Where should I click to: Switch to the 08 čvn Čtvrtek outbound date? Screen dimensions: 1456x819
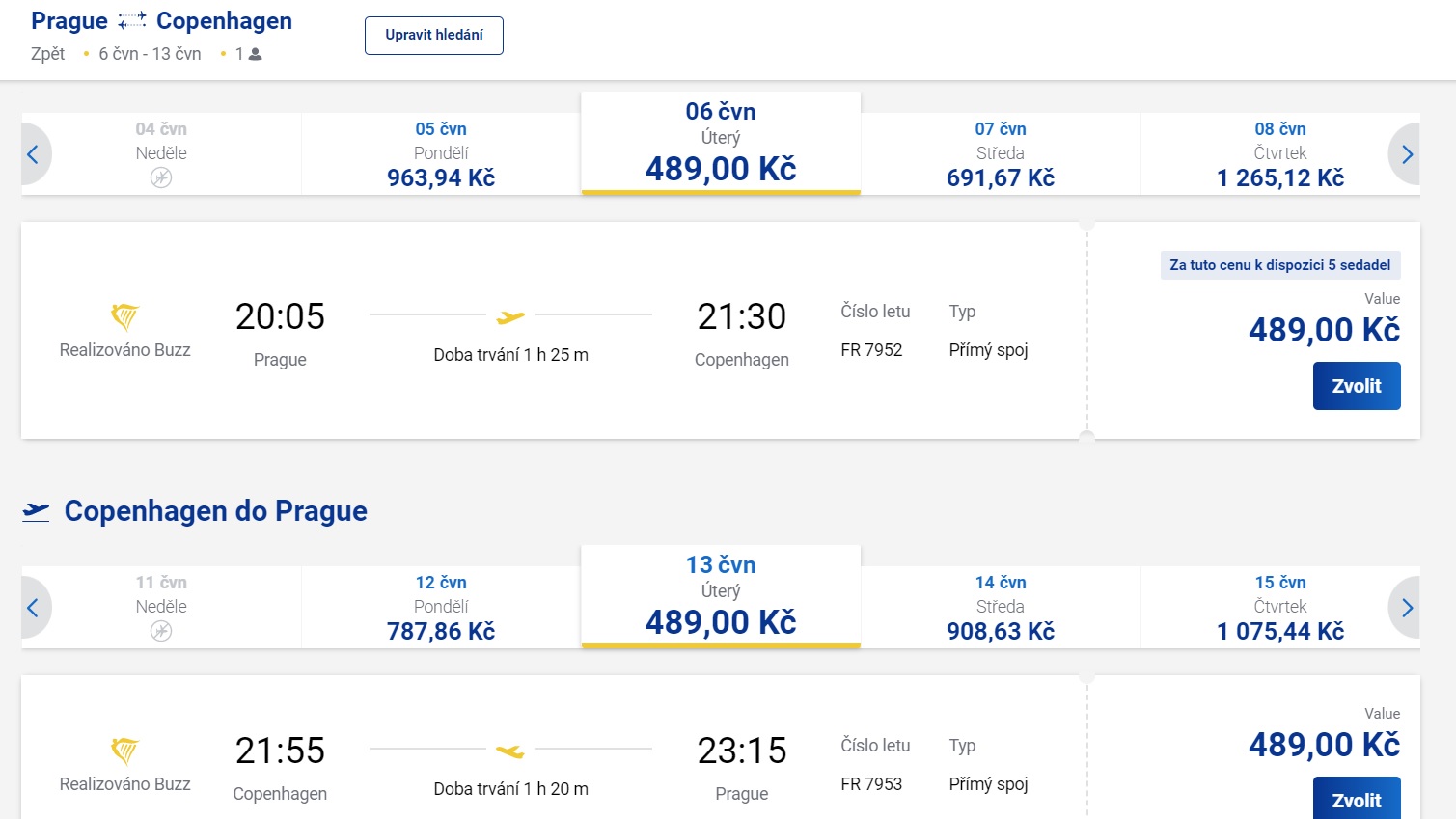click(x=1280, y=154)
